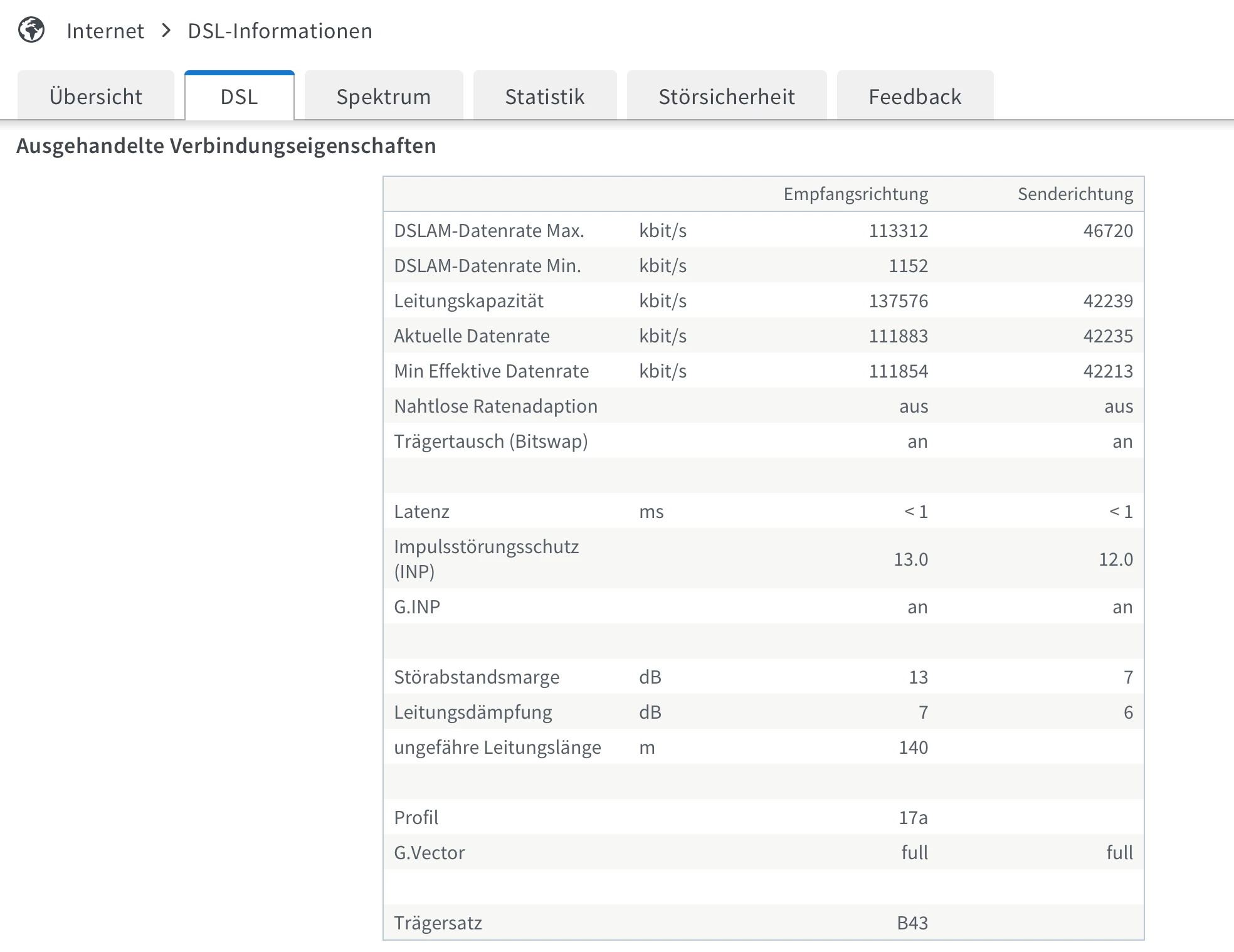Click the Internet breadcrumb link
The height and width of the screenshot is (952, 1234).
[x=105, y=31]
